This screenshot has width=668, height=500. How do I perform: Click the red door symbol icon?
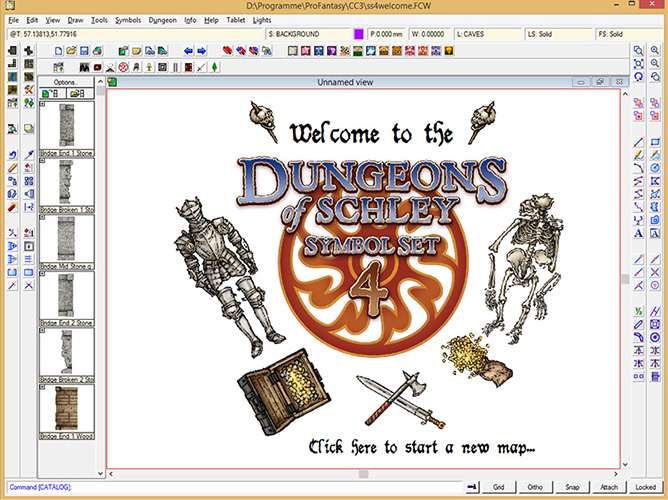188,67
